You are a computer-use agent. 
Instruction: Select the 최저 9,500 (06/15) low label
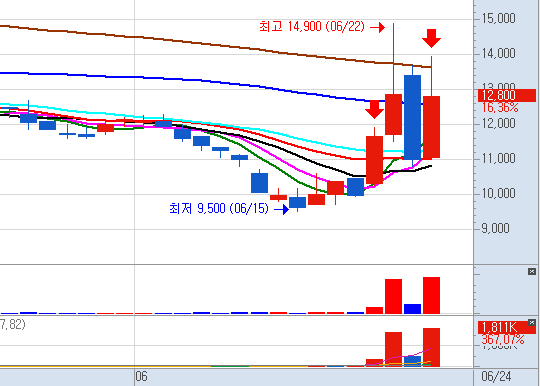(x=219, y=208)
